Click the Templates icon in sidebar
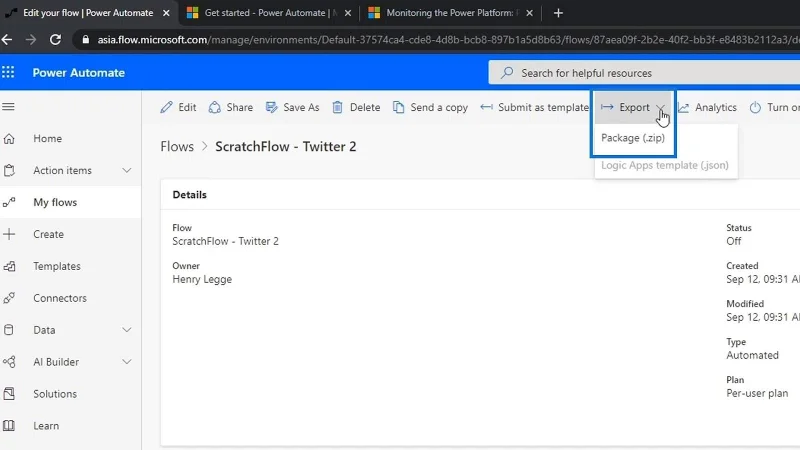Screen dimensions: 800x450 tap(9, 266)
